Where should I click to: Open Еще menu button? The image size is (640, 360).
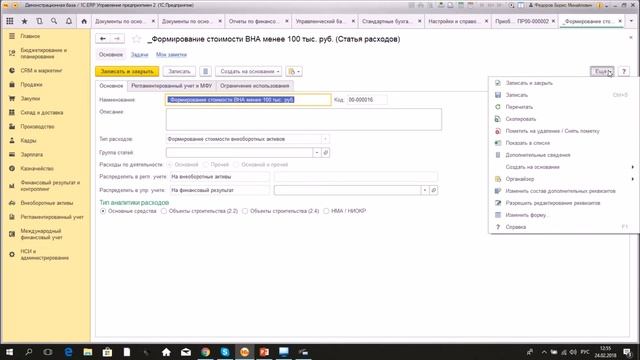[602, 71]
